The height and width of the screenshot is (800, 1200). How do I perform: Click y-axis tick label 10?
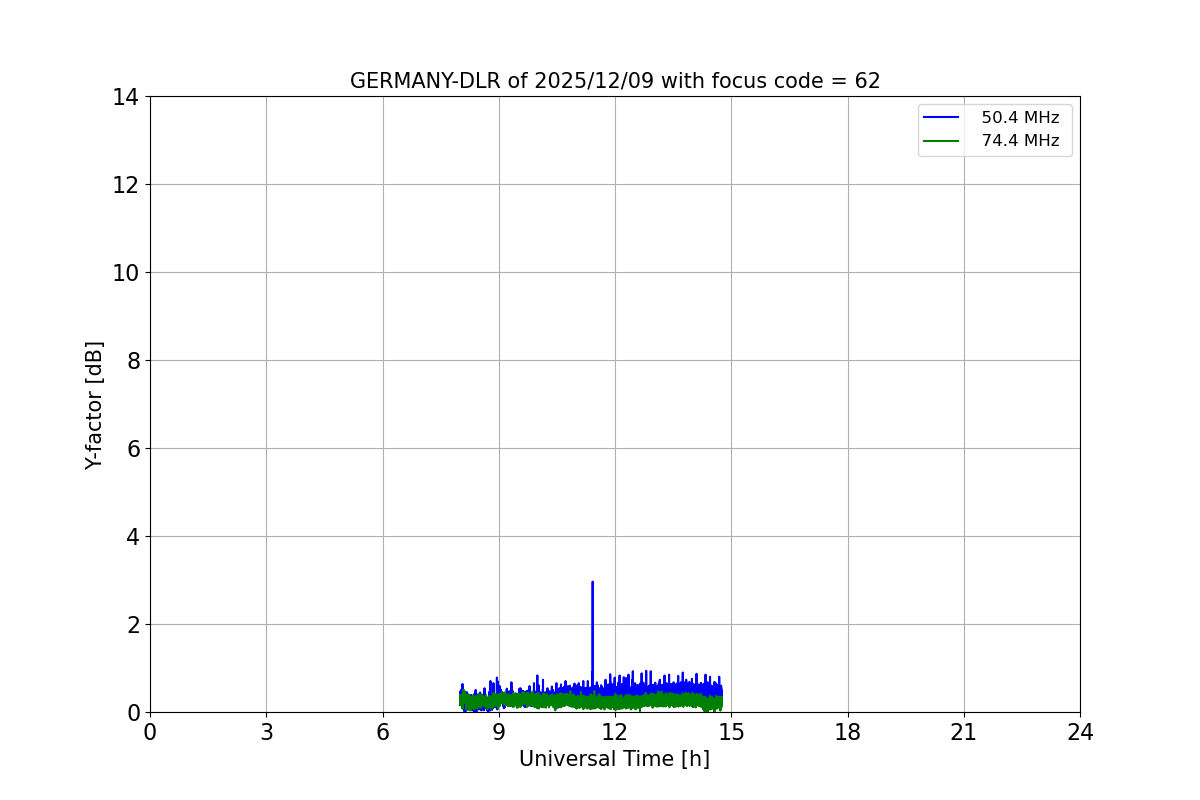125,273
